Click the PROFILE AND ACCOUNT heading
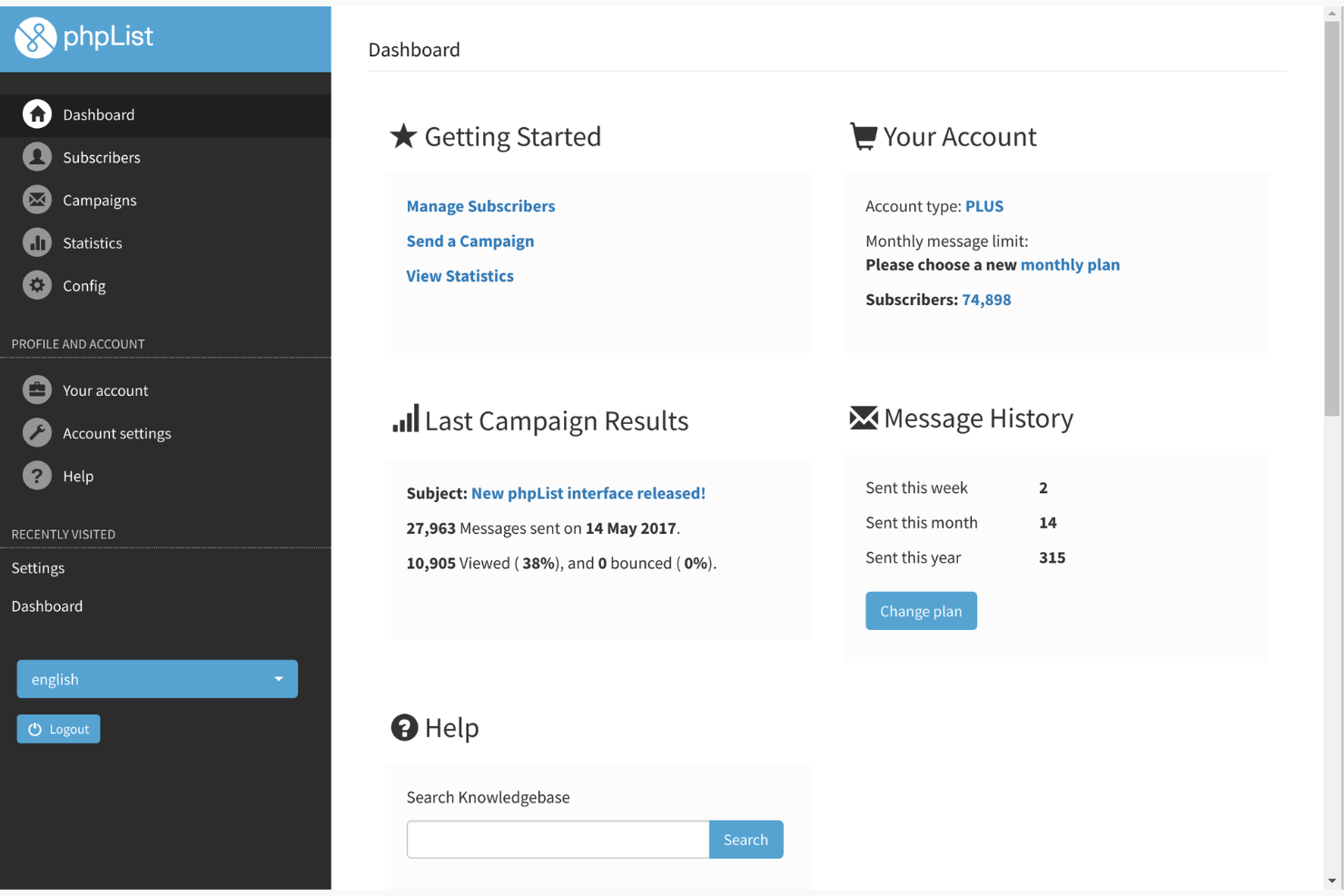Viewport: 1344px width, 896px height. (78, 344)
